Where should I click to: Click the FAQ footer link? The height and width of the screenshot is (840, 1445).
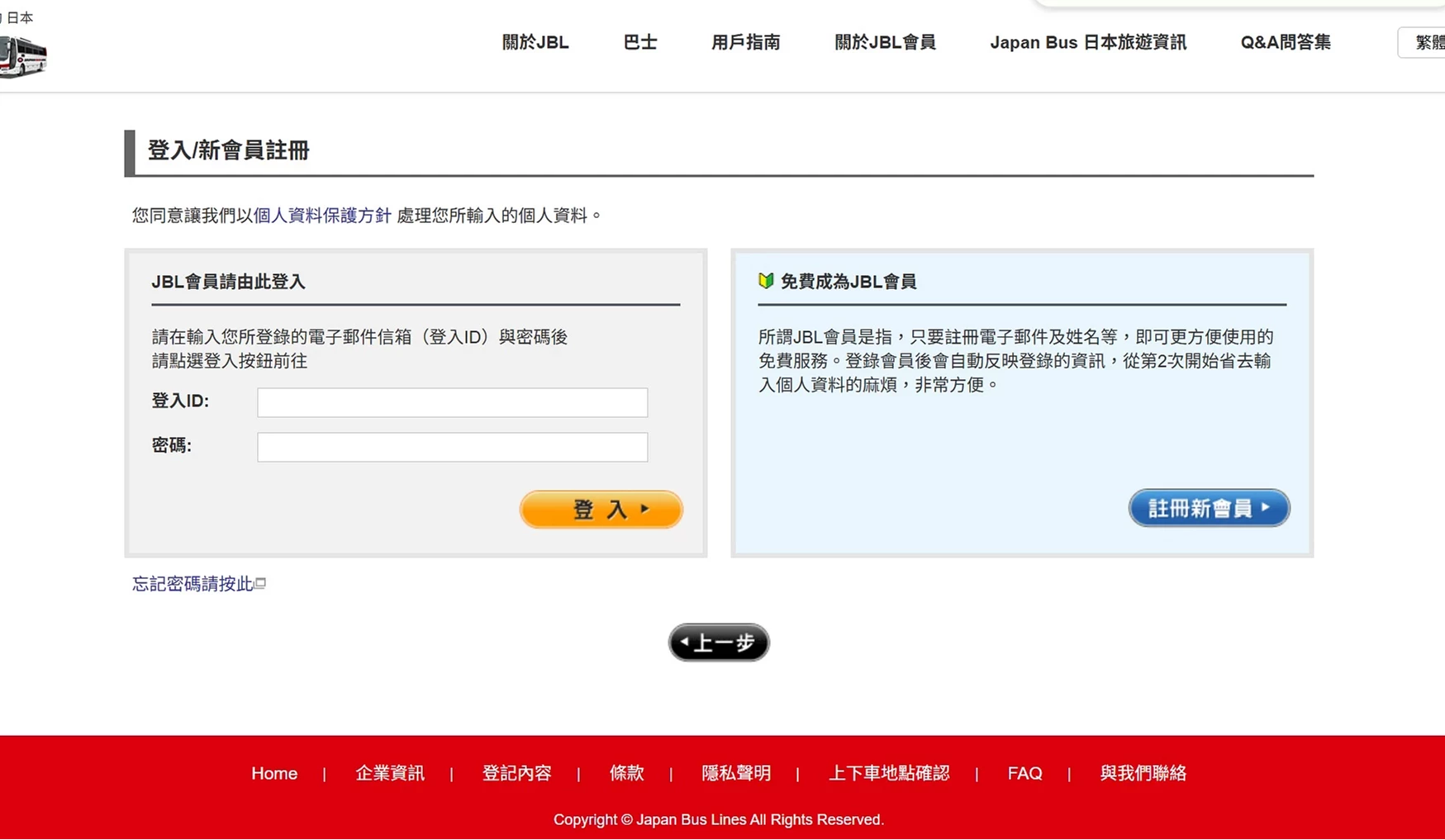point(1024,774)
